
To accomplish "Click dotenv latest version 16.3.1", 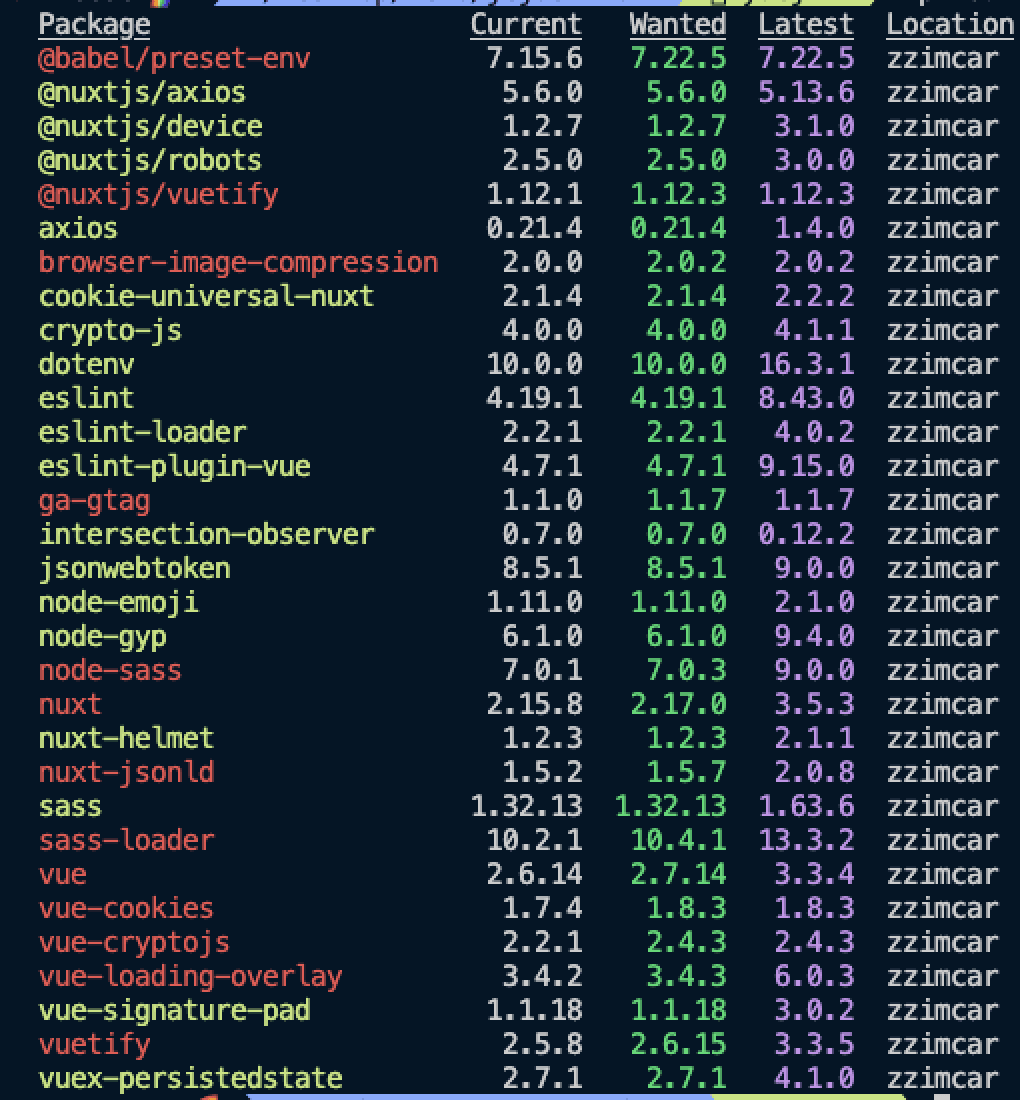I will pyautogui.click(x=806, y=364).
